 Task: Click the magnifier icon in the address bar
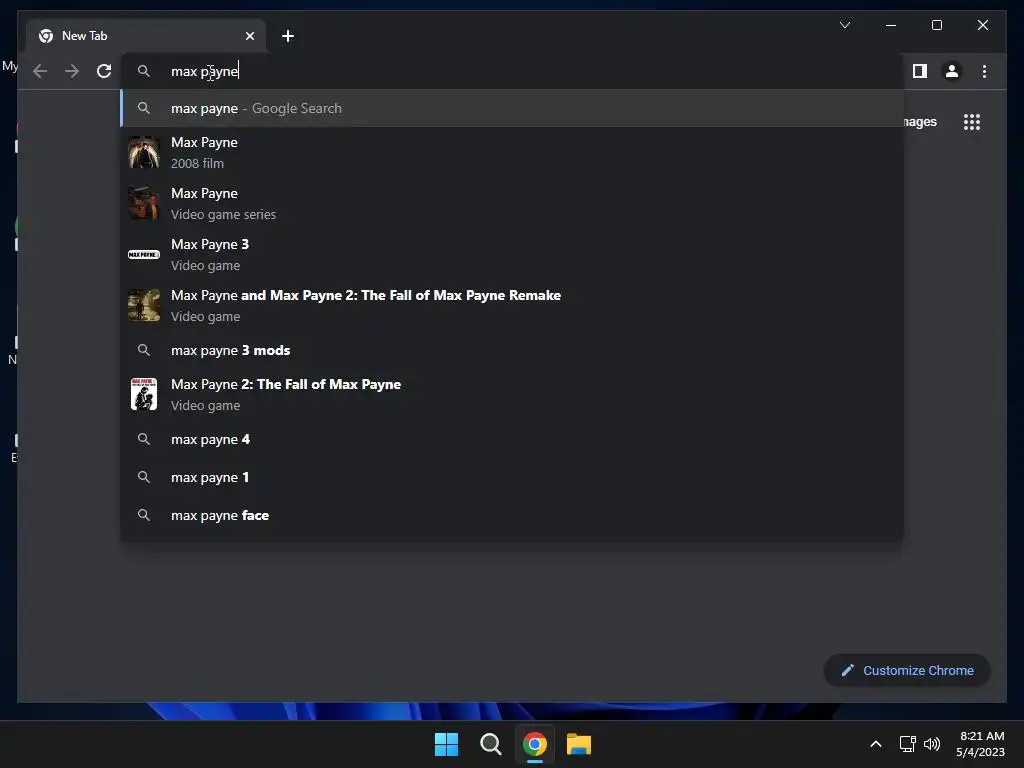click(x=144, y=71)
